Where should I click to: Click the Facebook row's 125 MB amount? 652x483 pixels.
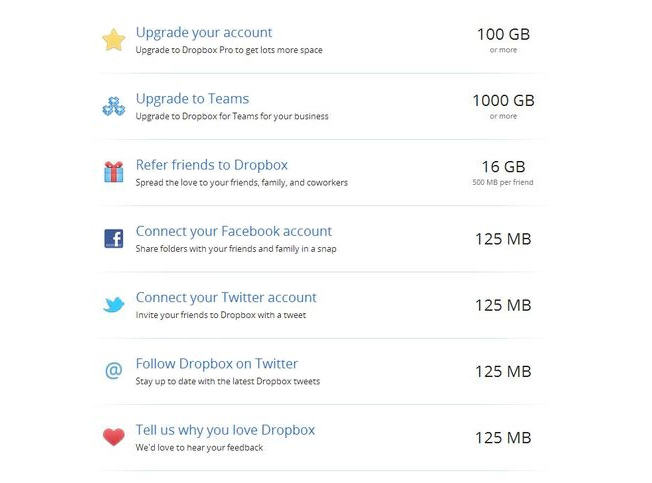point(503,239)
